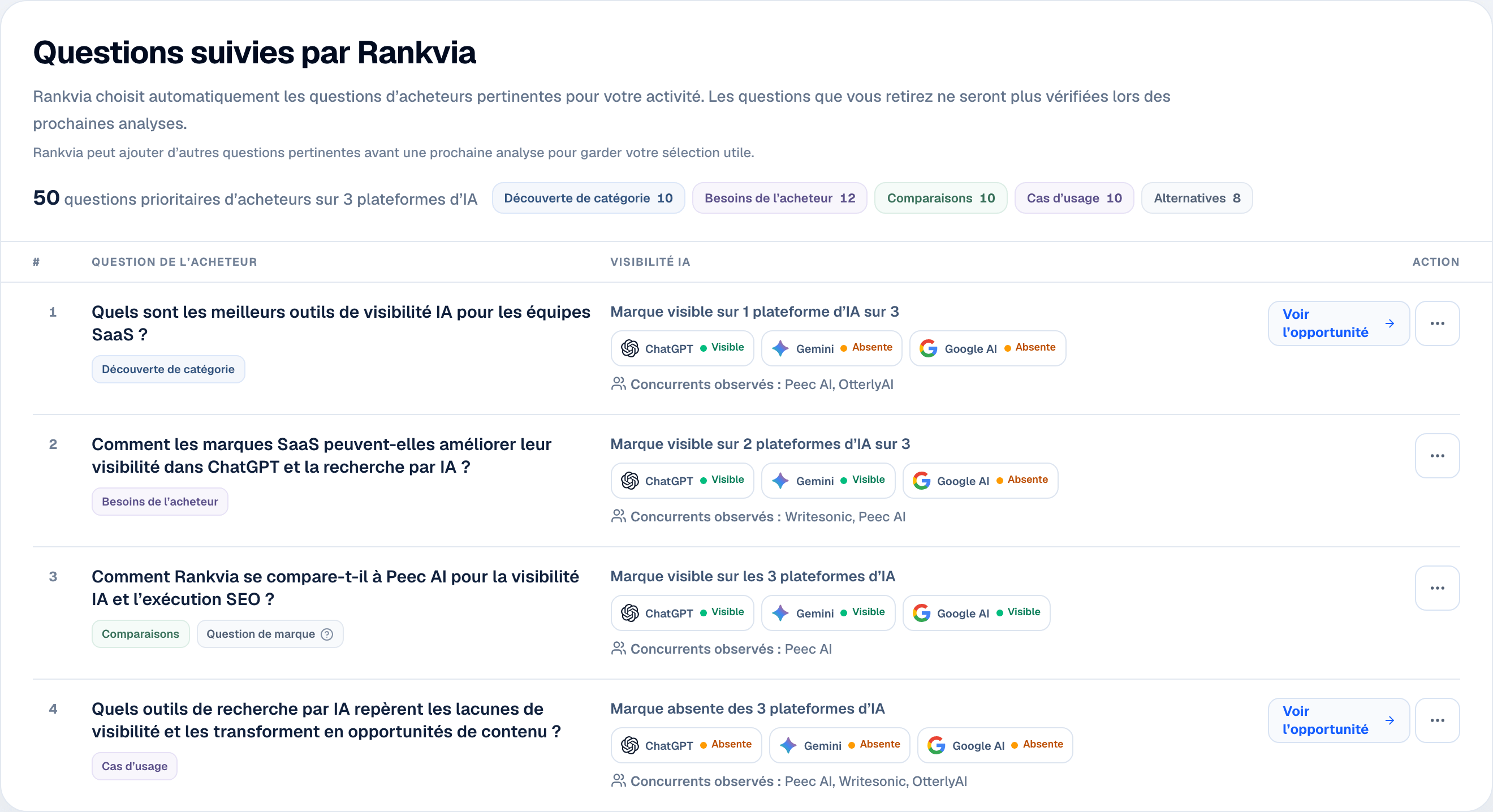Image resolution: width=1493 pixels, height=812 pixels.
Task: Filter by Cas d'usage 10 chip
Action: point(1074,198)
